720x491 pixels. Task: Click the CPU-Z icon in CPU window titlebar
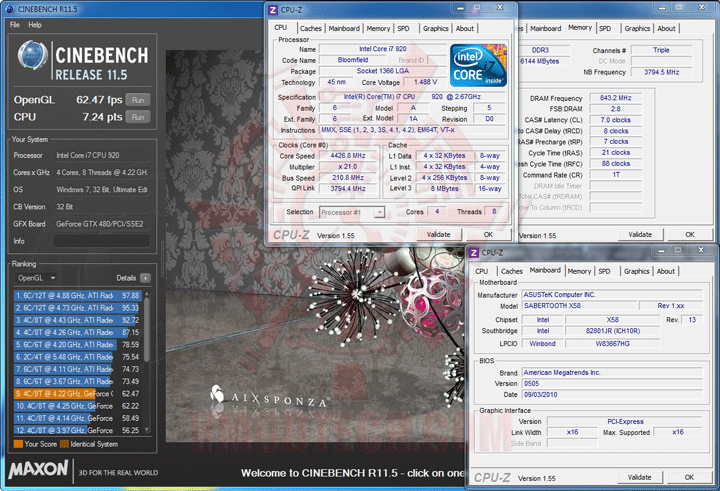pos(273,10)
